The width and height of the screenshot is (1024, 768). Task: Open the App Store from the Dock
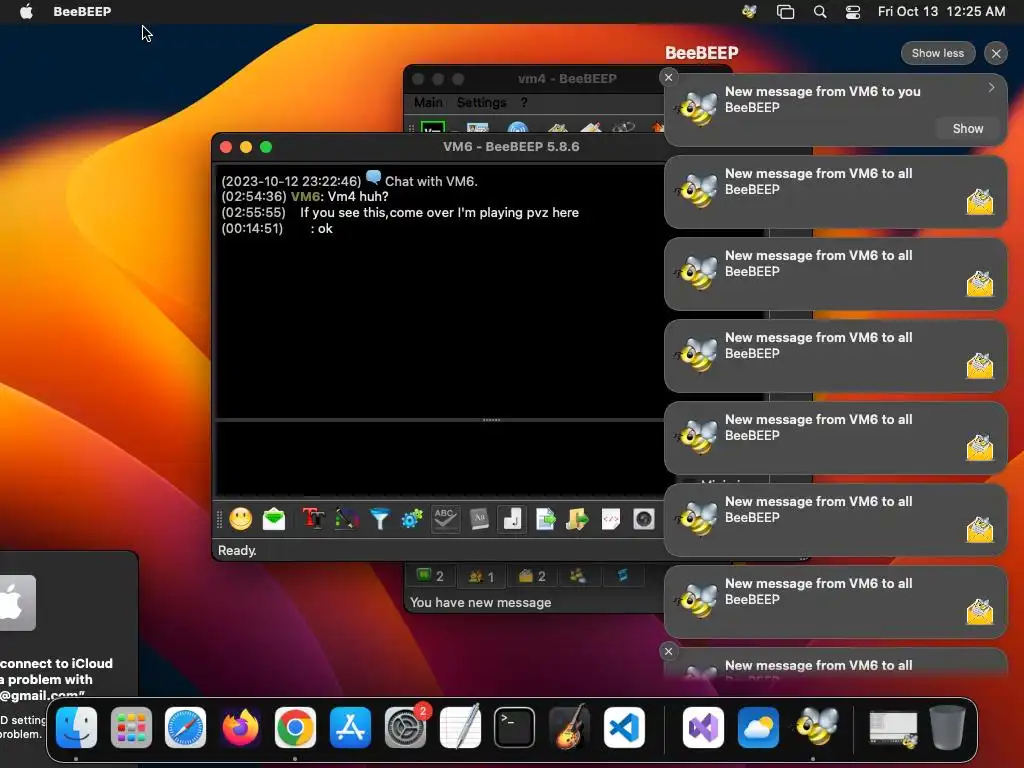(350, 727)
